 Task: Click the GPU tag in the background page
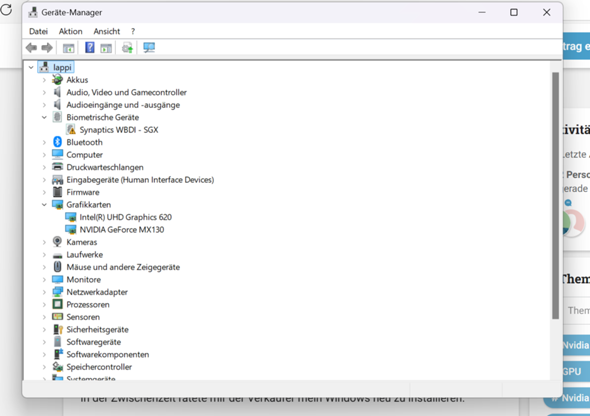click(576, 371)
